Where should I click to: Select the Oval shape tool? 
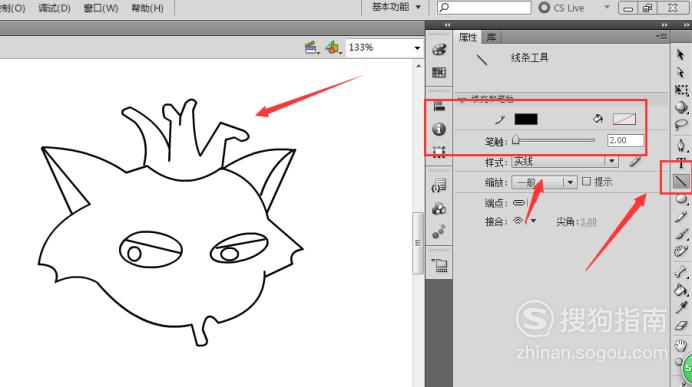[681, 199]
